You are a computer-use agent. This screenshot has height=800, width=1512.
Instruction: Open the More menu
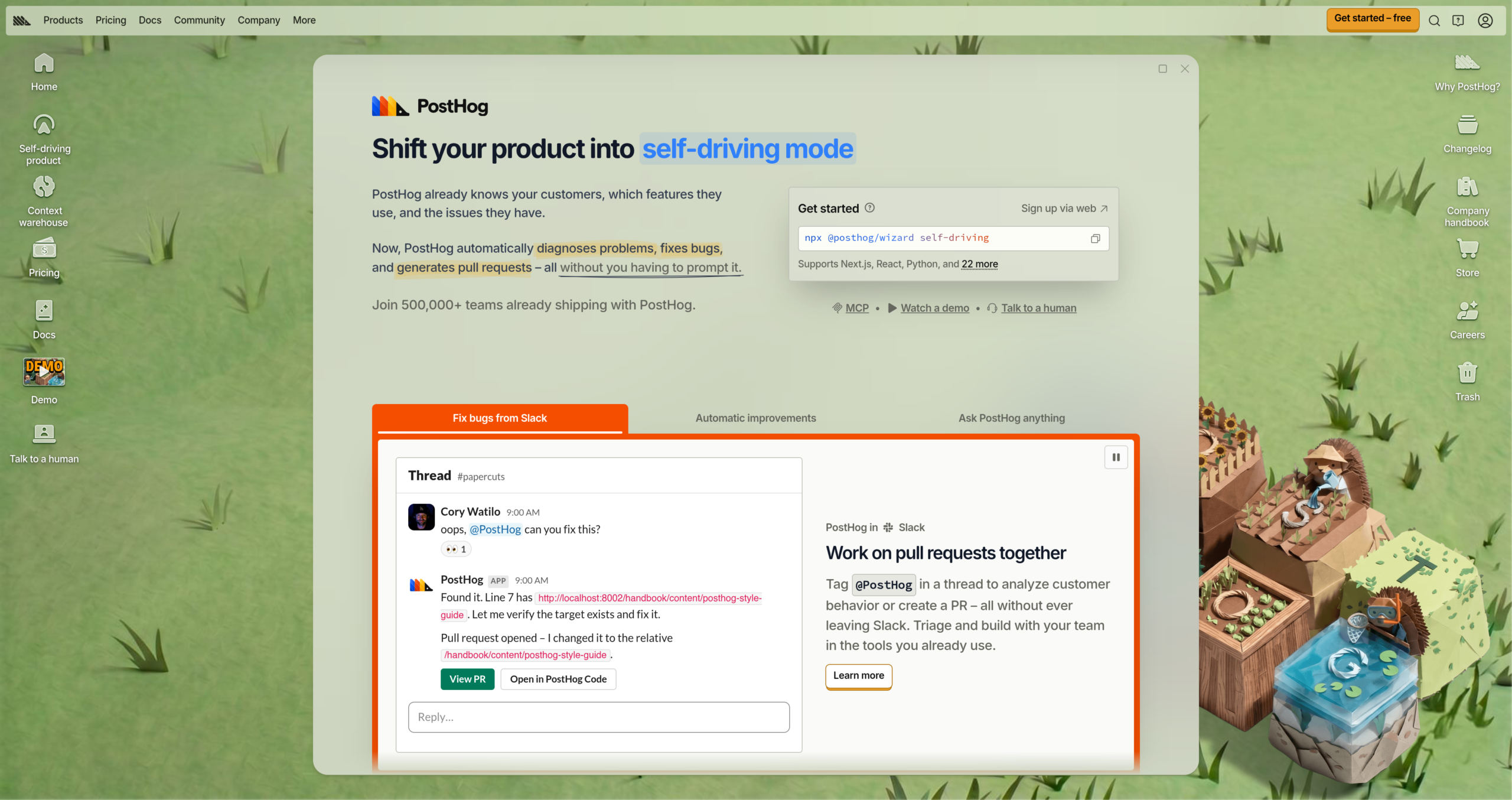(x=304, y=20)
